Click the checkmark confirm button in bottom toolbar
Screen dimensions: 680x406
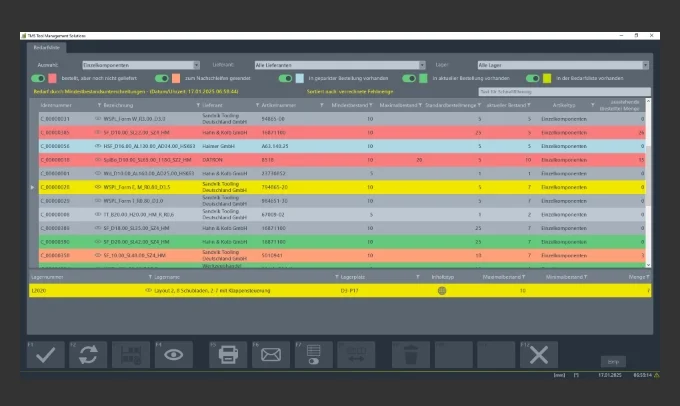tap(44, 353)
